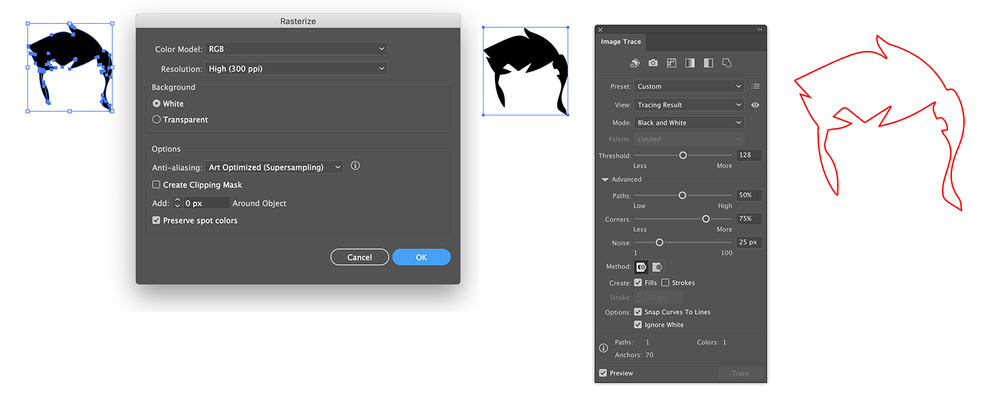This screenshot has width=999, height=416.
Task: Collapse the Image Trace panel with double arrows
Action: tap(759, 29)
